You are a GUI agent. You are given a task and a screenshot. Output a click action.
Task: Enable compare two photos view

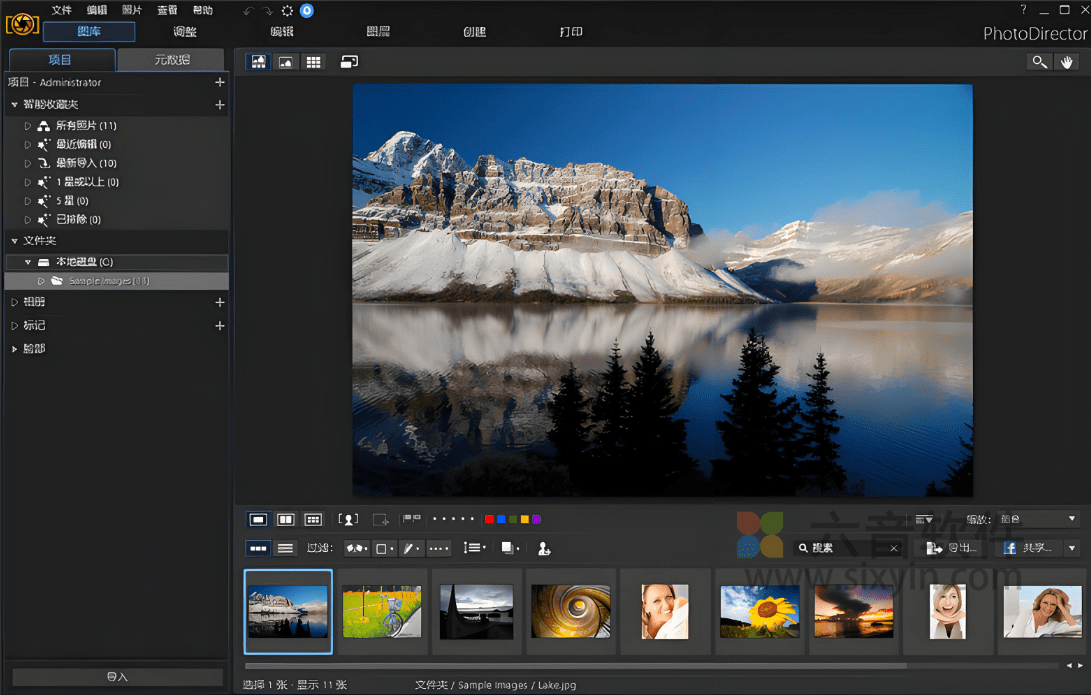click(285, 520)
